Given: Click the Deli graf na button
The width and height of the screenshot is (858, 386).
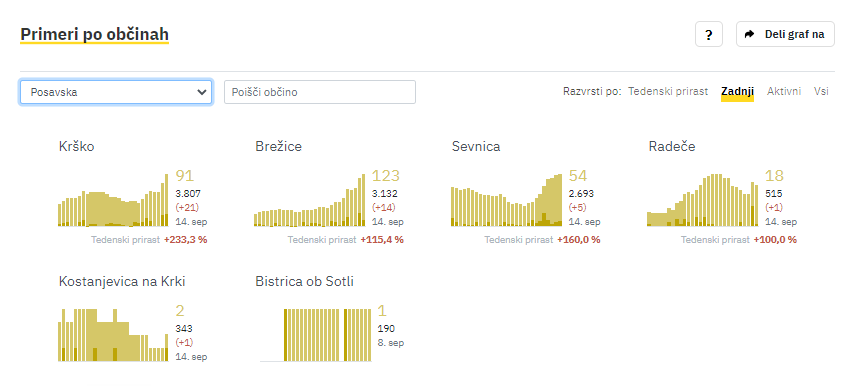Looking at the screenshot, I should 785,34.
